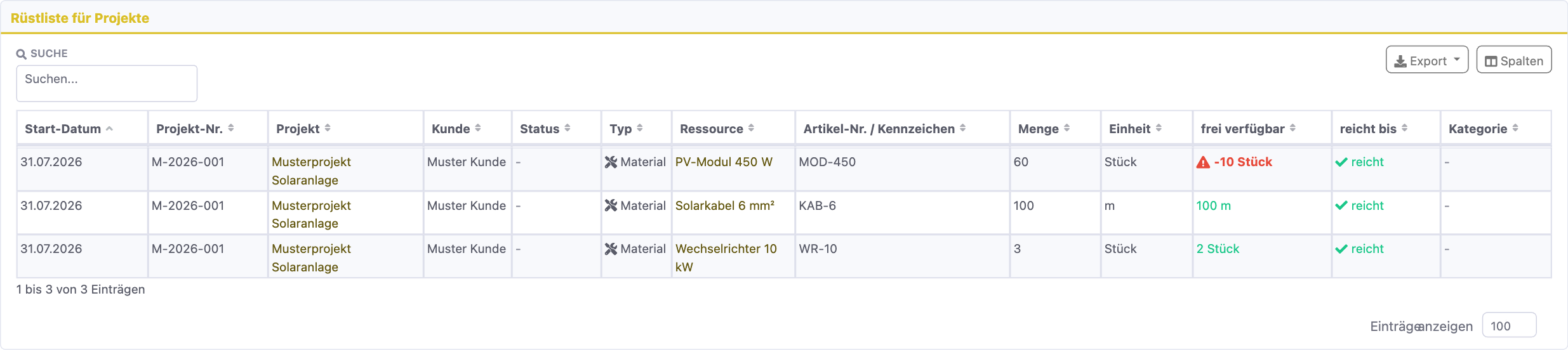Image resolution: width=1568 pixels, height=350 pixels.
Task: Open the Export dropdown
Action: point(1426,60)
